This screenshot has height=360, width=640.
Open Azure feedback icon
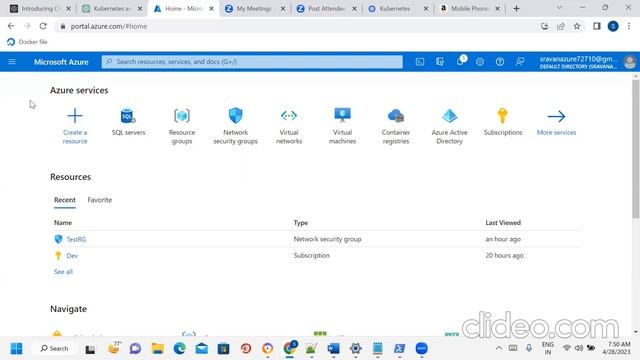point(520,62)
